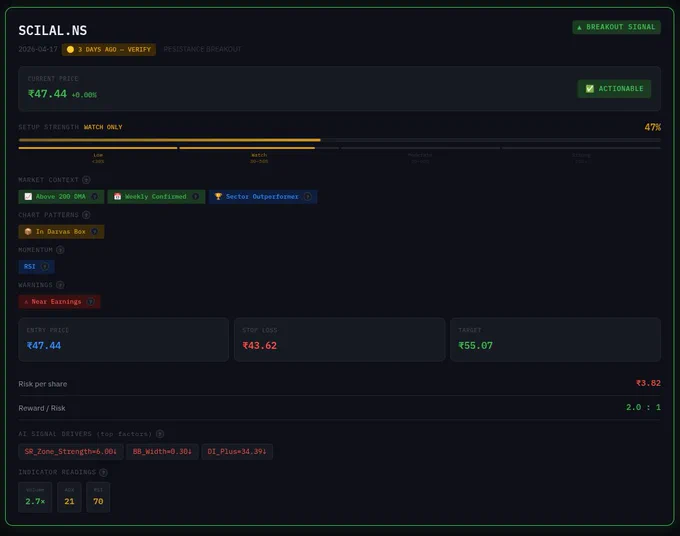Click the +0.00% price change
This screenshot has width=680, height=536.
[84, 95]
